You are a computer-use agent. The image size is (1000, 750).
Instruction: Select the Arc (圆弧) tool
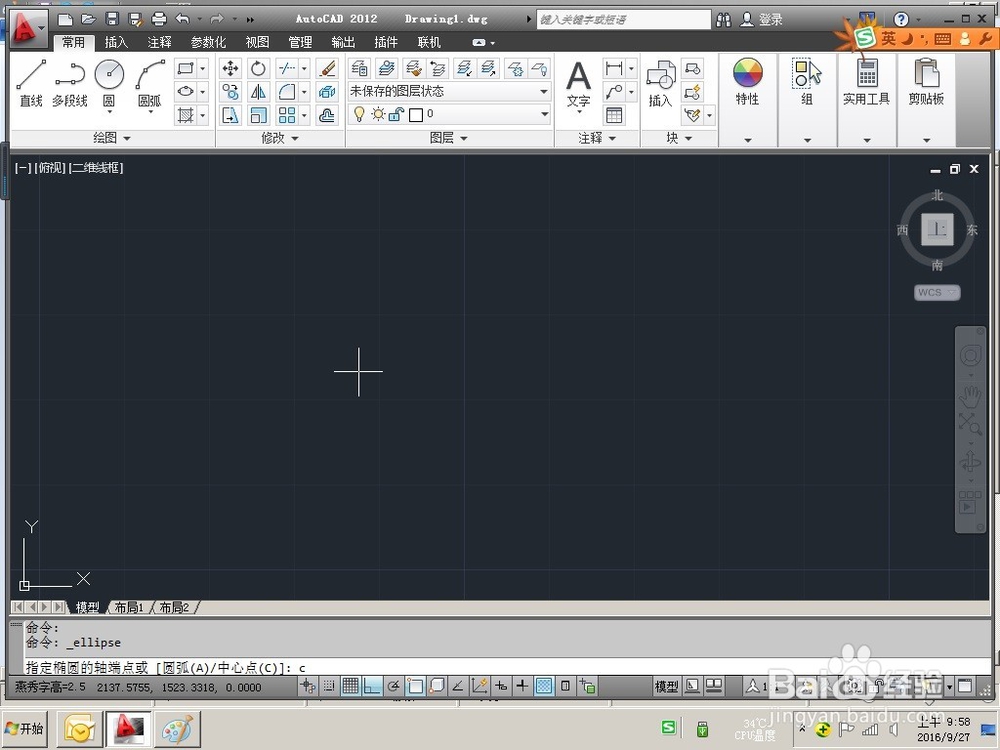tap(150, 83)
